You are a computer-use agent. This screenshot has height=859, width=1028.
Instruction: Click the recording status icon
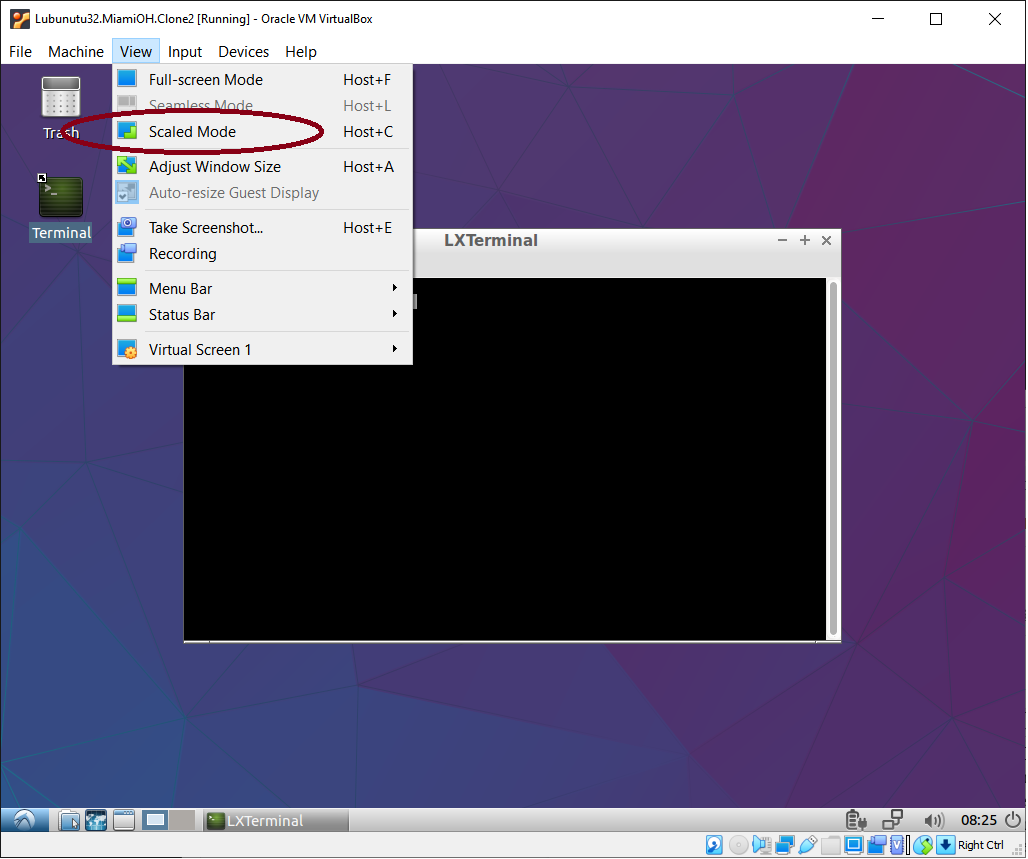(x=877, y=845)
